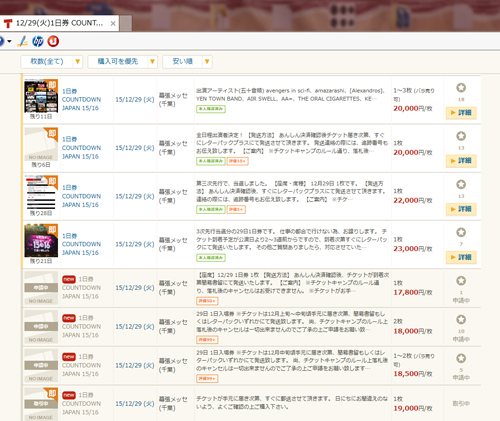The image size is (500, 421).
Task: Click the ticket title link in the 23,000円 row
Action: (x=81, y=244)
